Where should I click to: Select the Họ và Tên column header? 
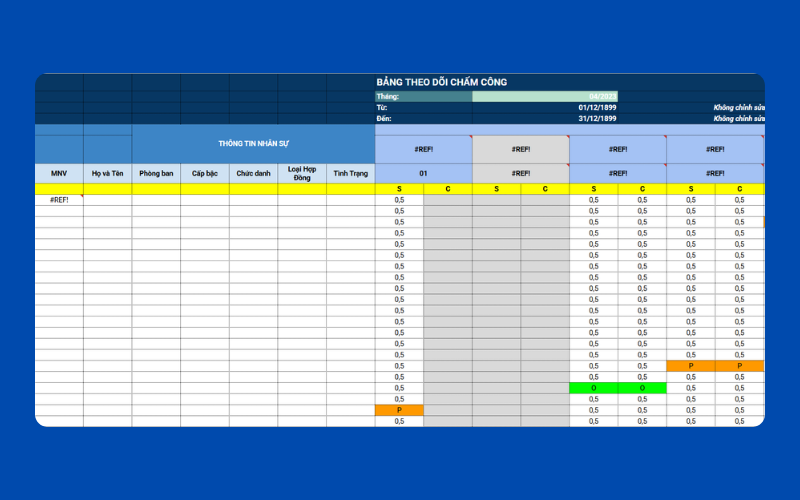click(x=107, y=173)
